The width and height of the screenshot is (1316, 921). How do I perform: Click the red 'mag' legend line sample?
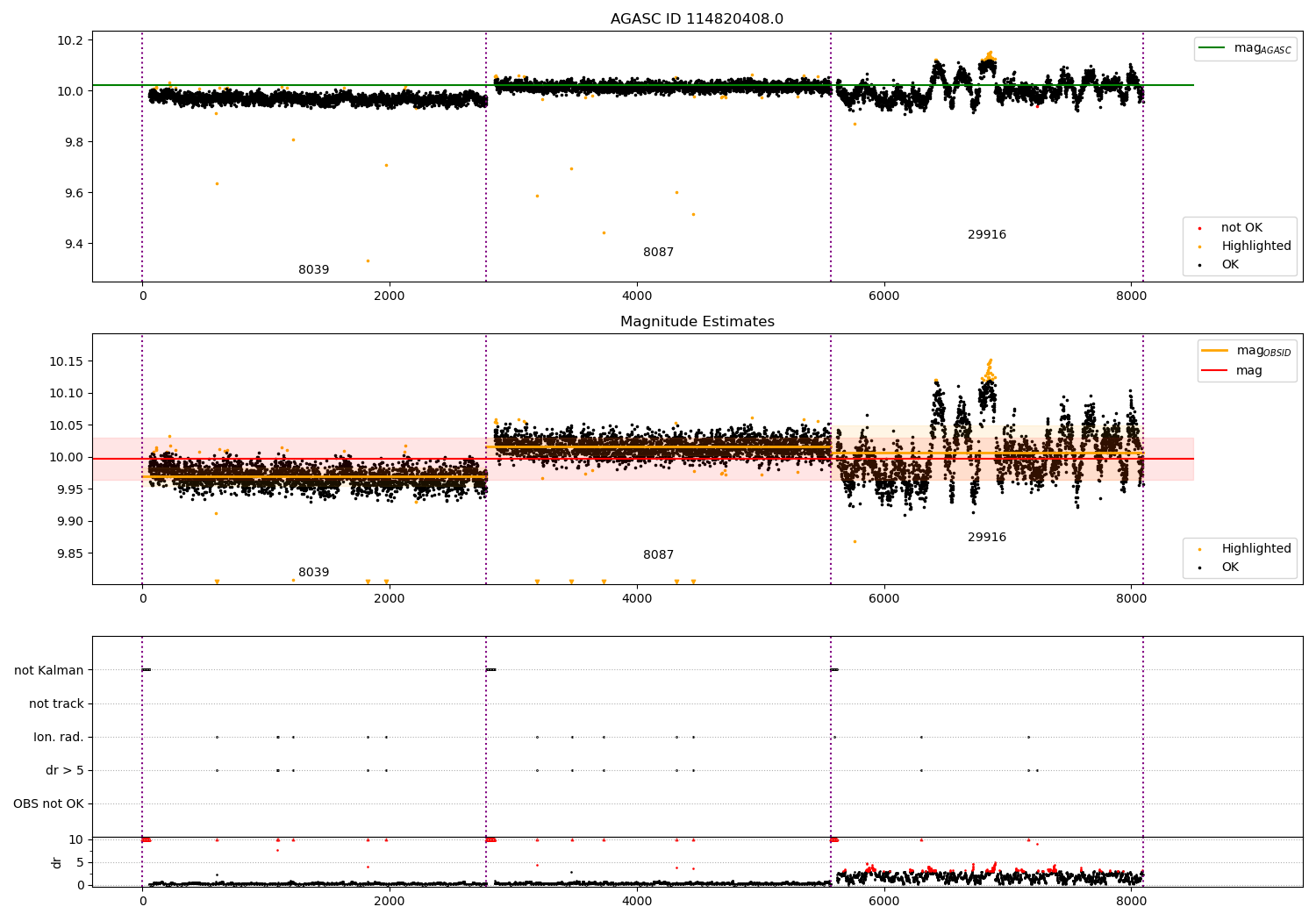[x=1215, y=371]
